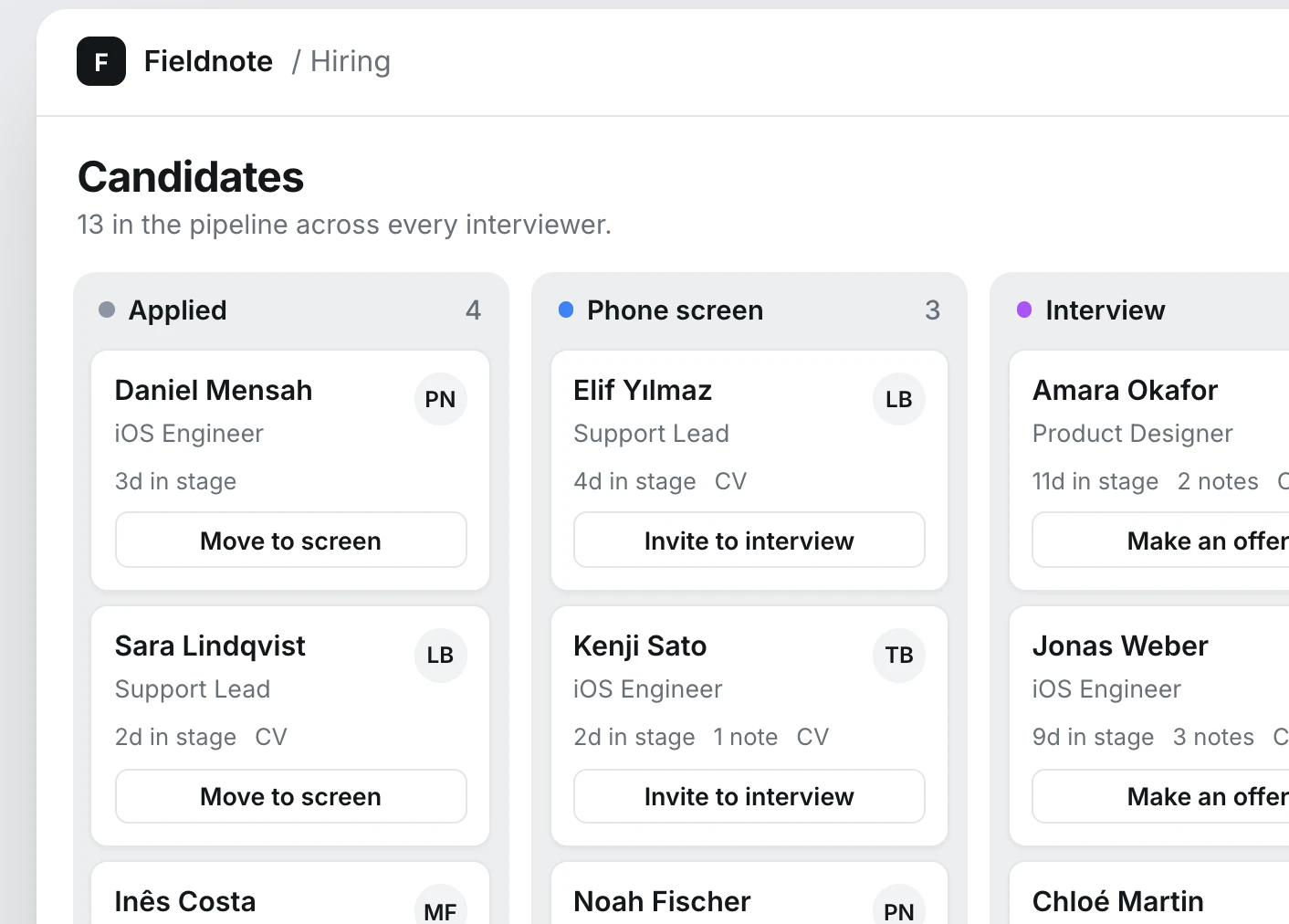Open Elif Yılmaz's candidate card
Image resolution: width=1289 pixels, height=924 pixels.
click(749, 470)
